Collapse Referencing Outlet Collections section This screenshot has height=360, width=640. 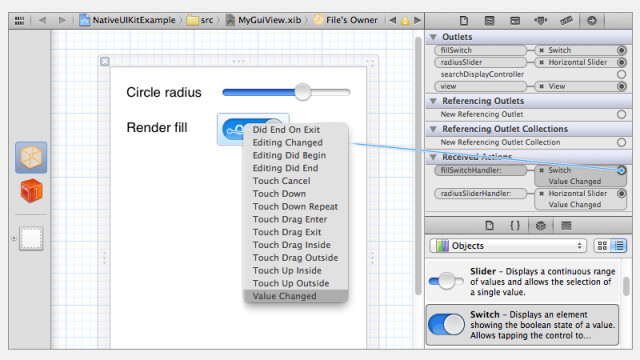tap(433, 129)
